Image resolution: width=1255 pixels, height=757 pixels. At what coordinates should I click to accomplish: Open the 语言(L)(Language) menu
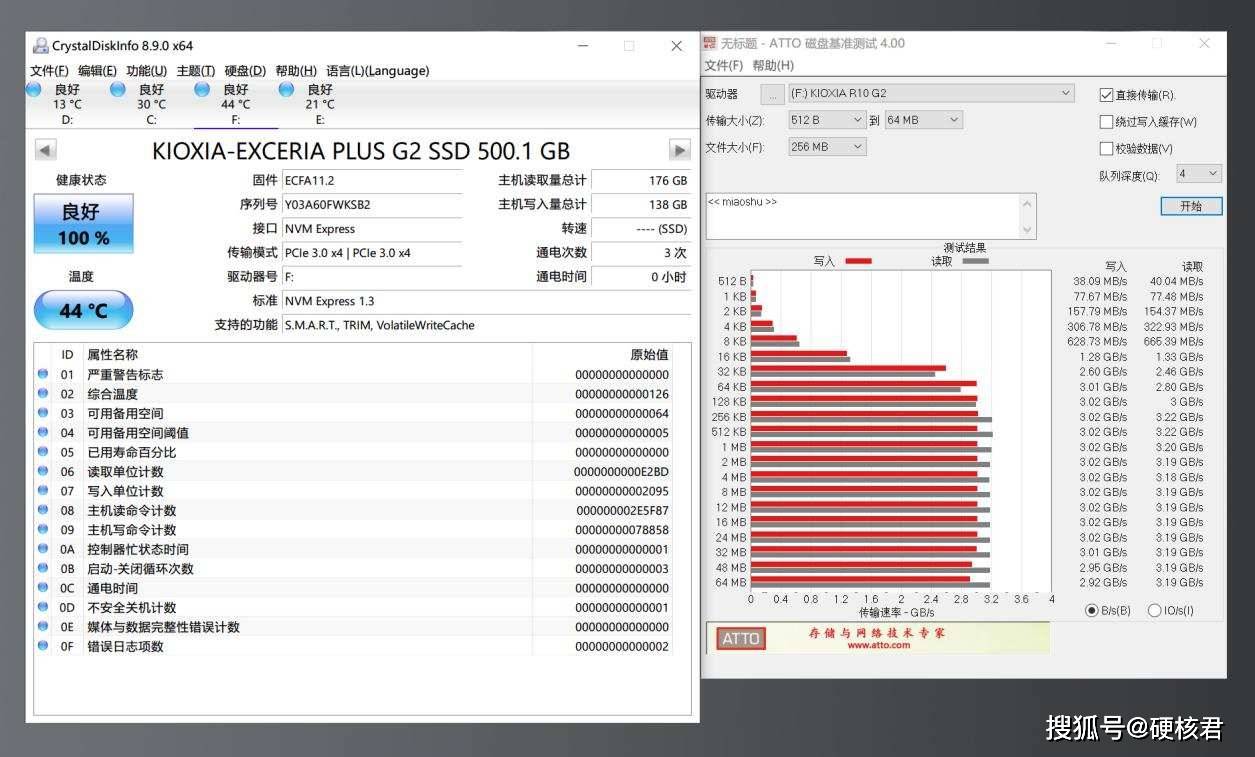click(x=377, y=71)
